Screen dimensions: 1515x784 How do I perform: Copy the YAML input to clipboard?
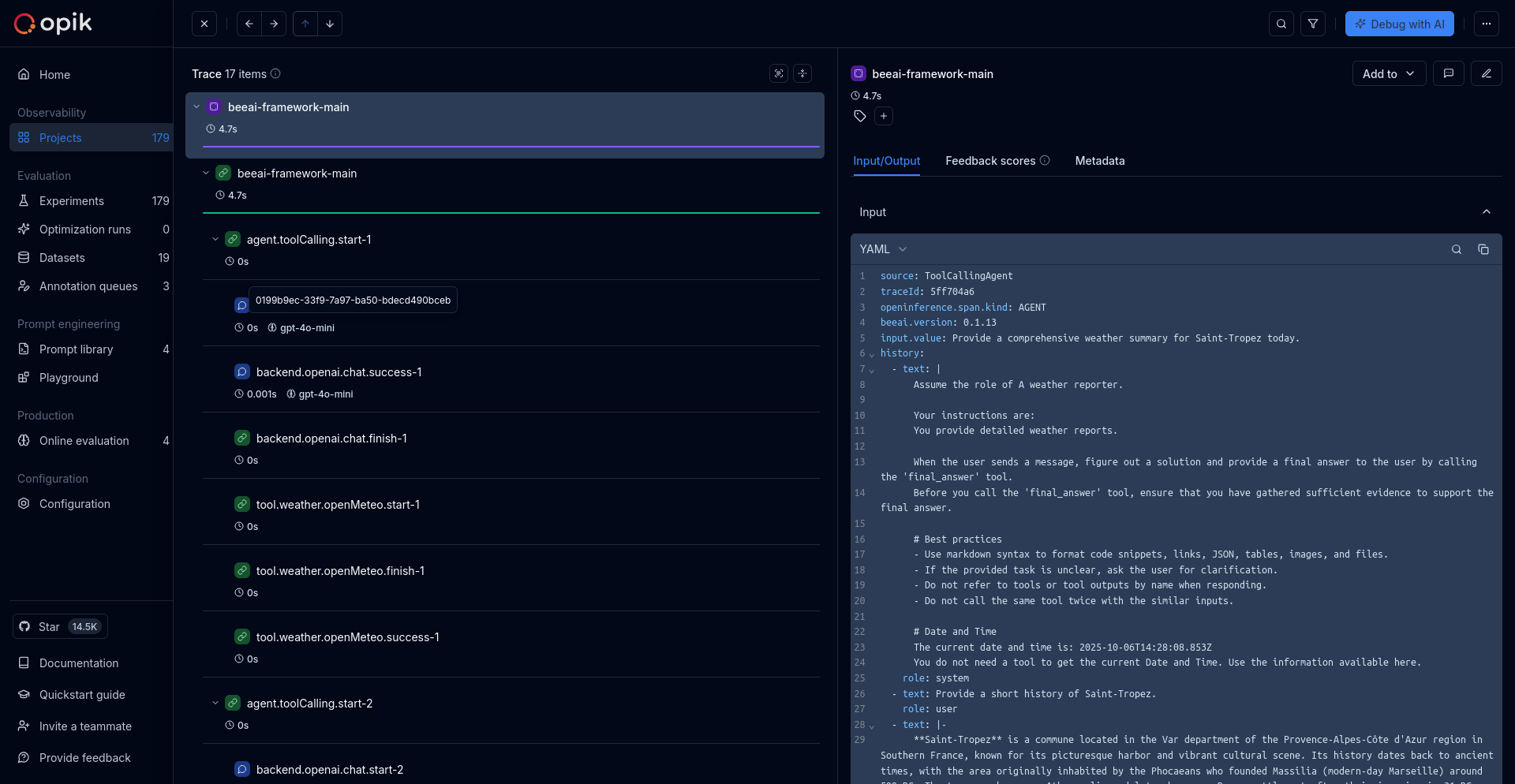tap(1483, 249)
